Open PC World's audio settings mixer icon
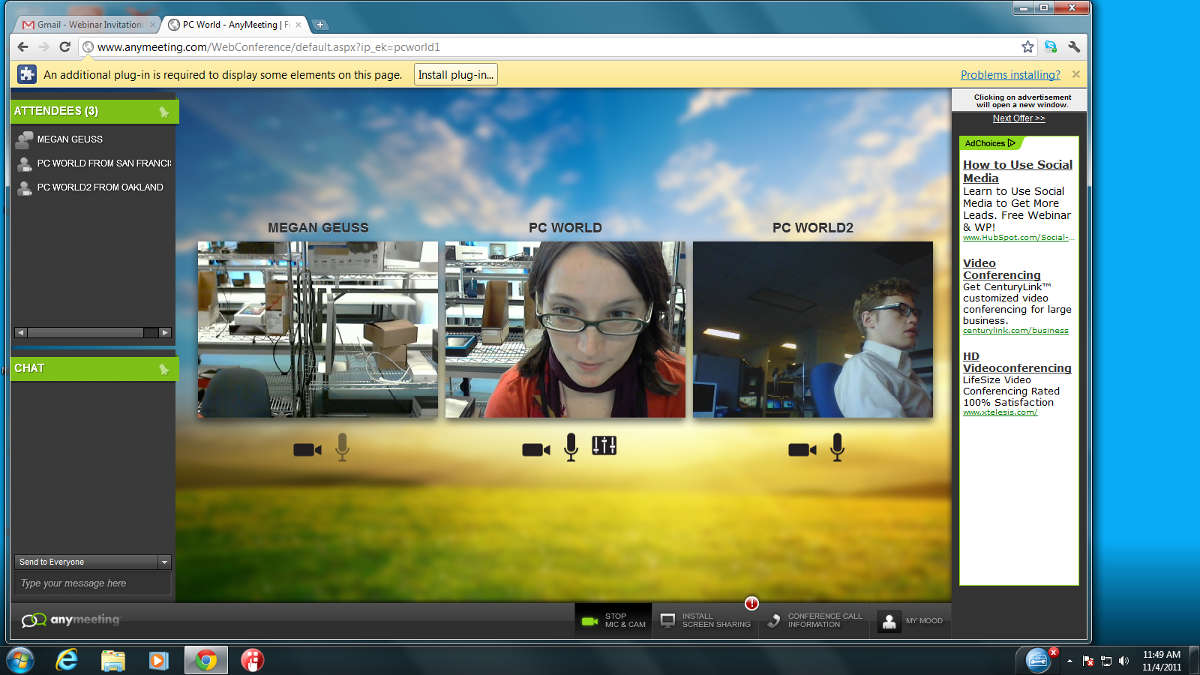Screen dimensions: 1200x675 pyautogui.click(x=604, y=446)
